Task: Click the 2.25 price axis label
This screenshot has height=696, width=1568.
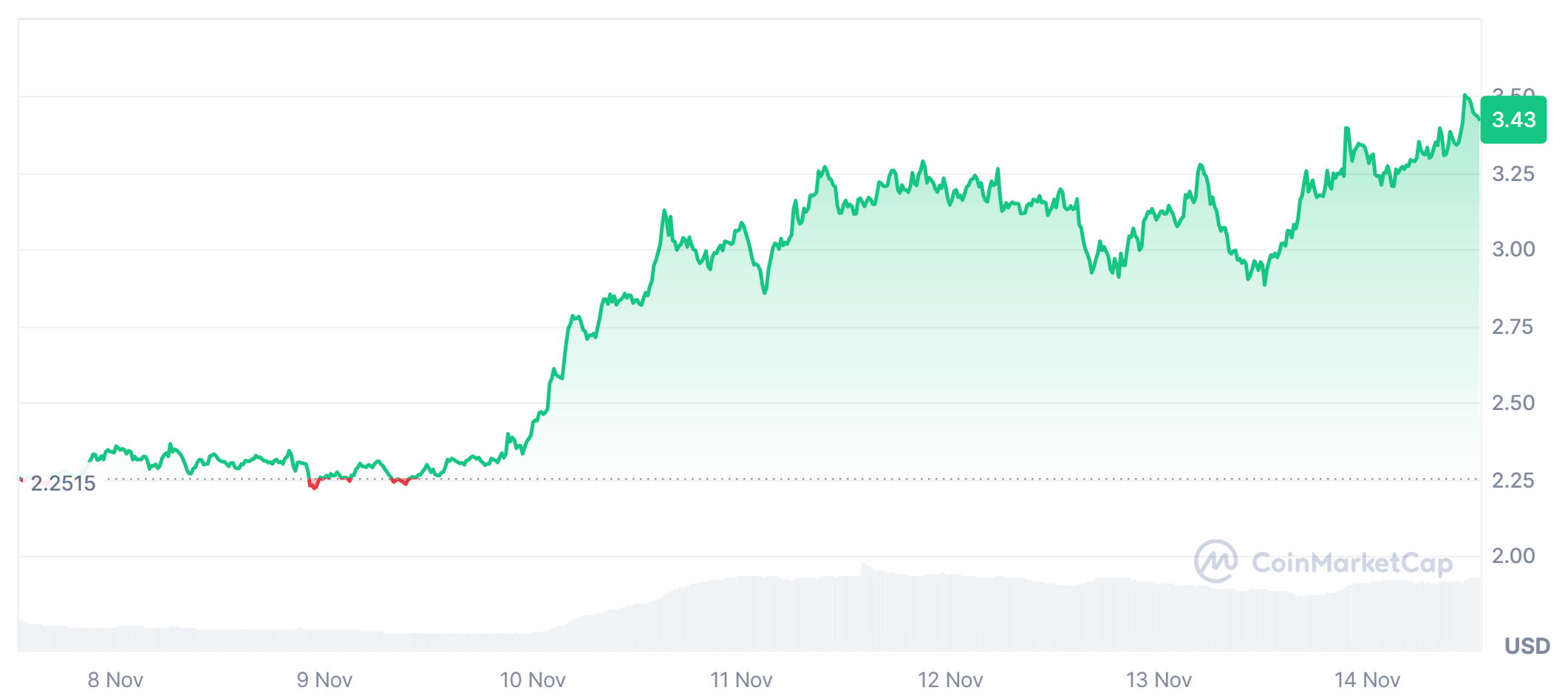Action: click(x=1513, y=480)
